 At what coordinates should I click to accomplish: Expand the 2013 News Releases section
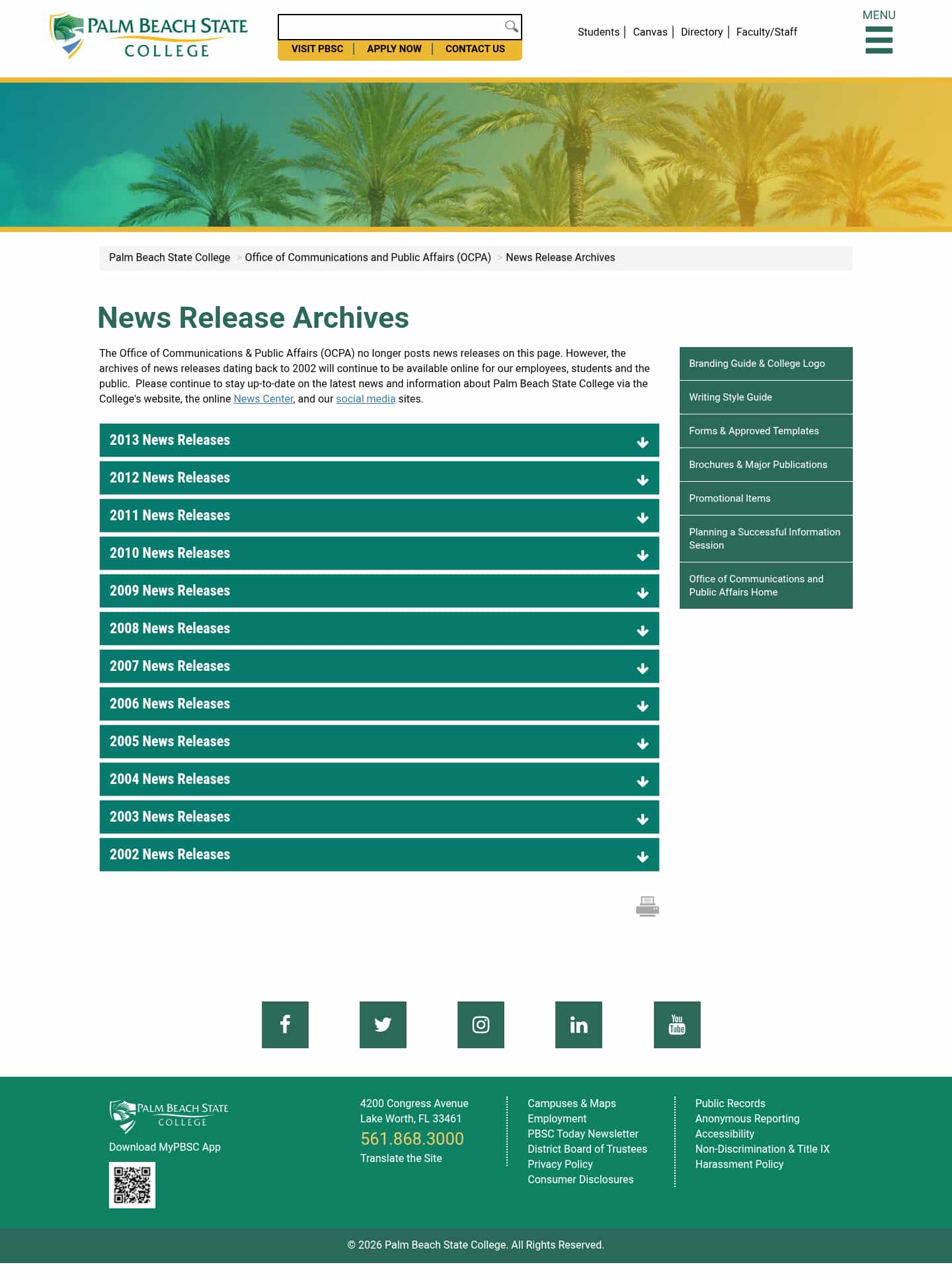379,440
